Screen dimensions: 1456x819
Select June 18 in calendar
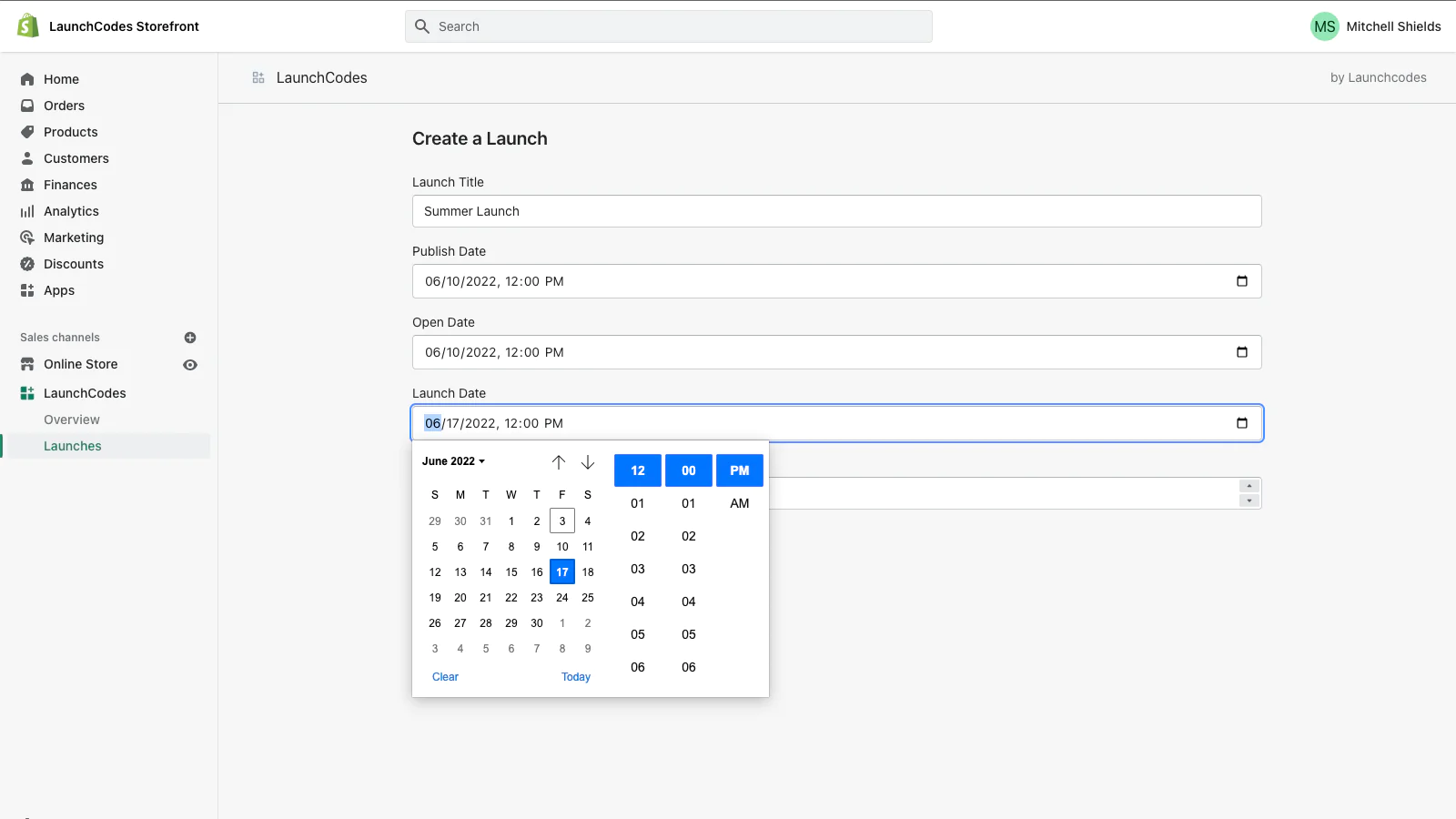tap(588, 572)
